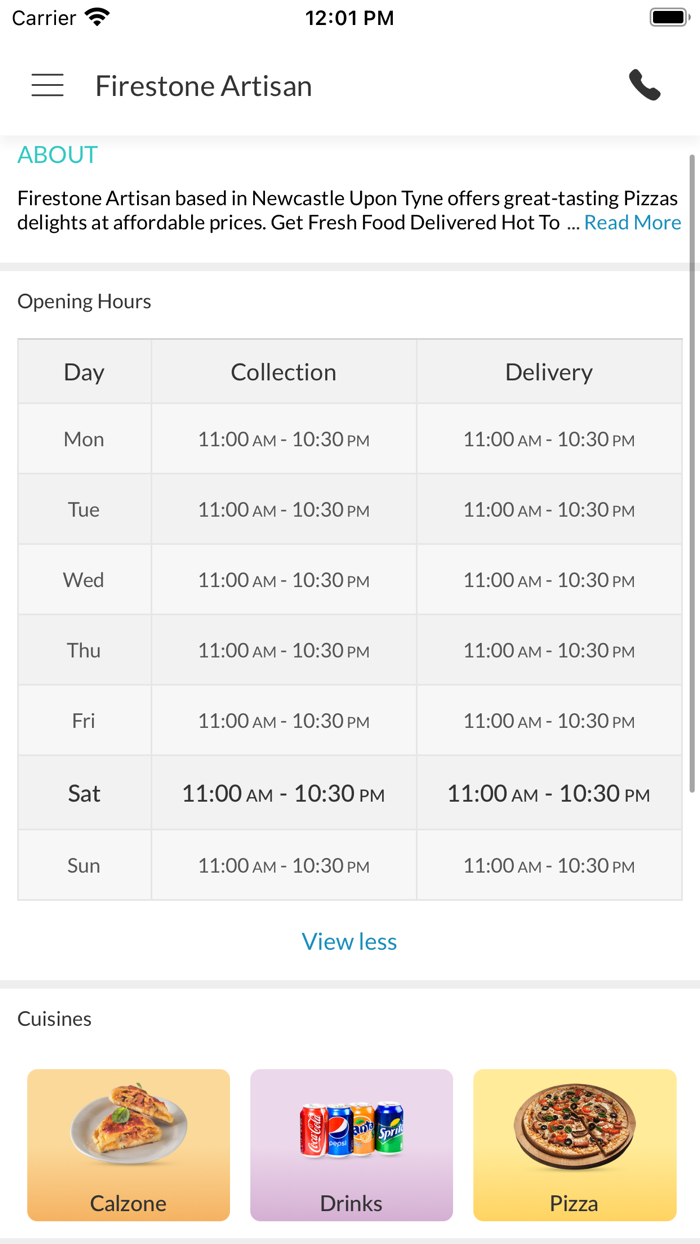Select the Collection column header
The height and width of the screenshot is (1244, 700).
tap(283, 372)
